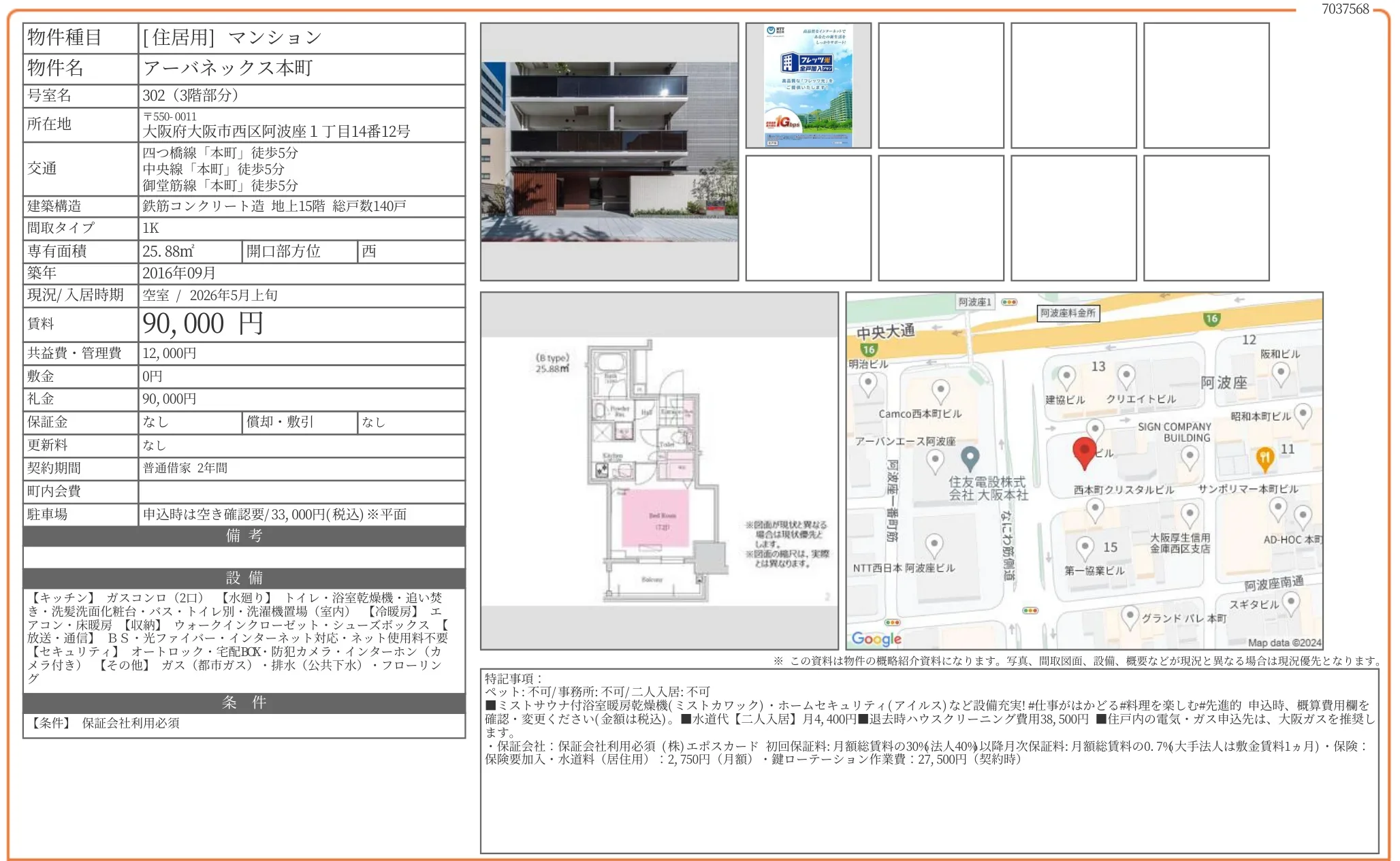
Task: Click the red property location pin
Action: coord(1083,451)
